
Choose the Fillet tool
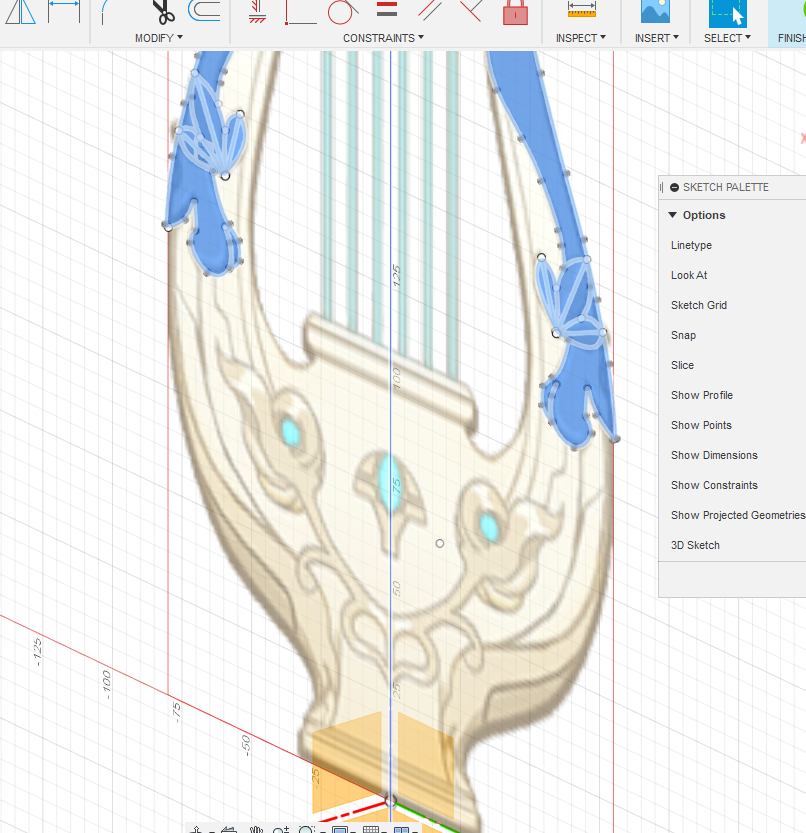click(x=106, y=12)
